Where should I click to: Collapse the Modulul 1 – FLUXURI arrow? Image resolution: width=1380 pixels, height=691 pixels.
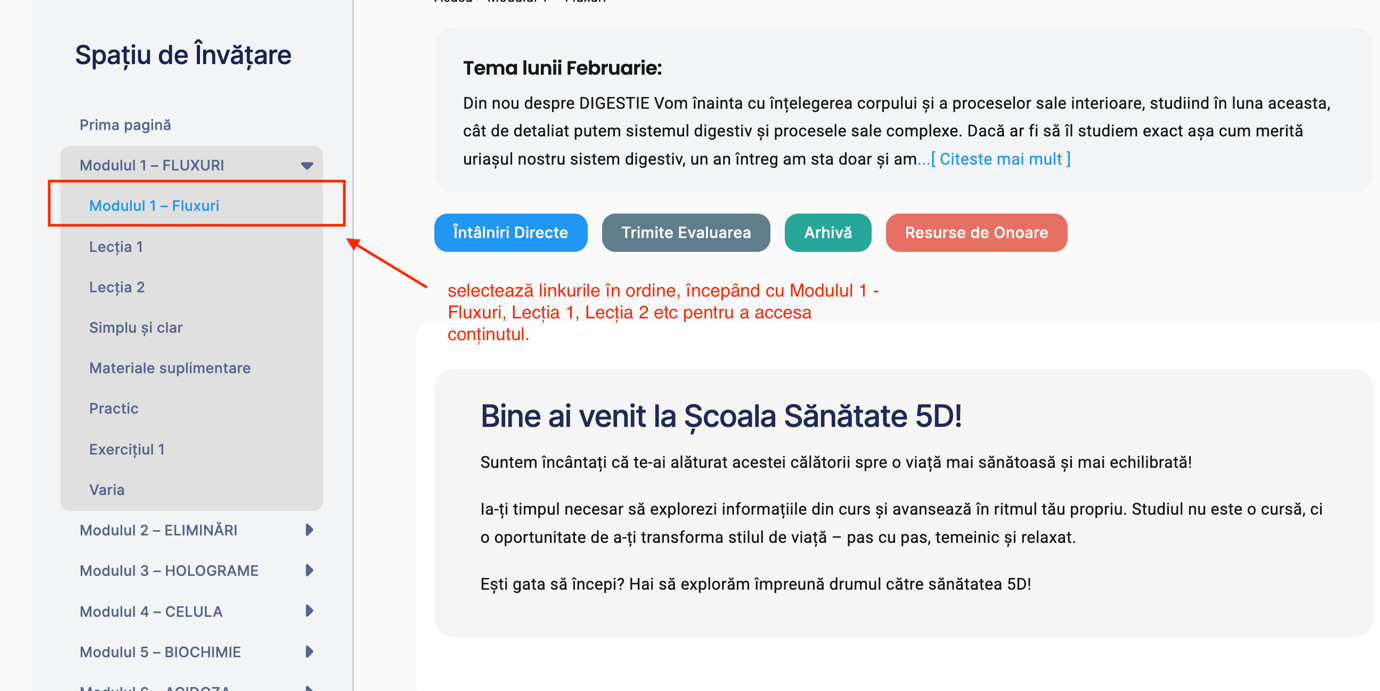click(x=307, y=166)
